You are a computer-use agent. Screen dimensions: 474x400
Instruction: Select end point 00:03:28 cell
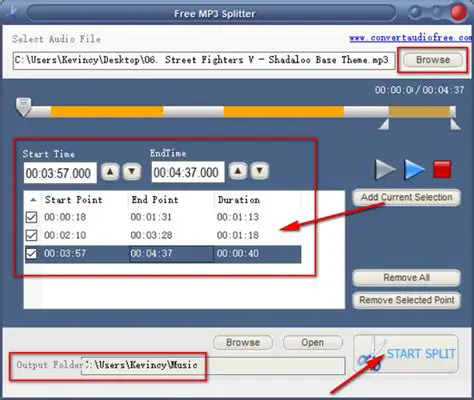(x=151, y=235)
